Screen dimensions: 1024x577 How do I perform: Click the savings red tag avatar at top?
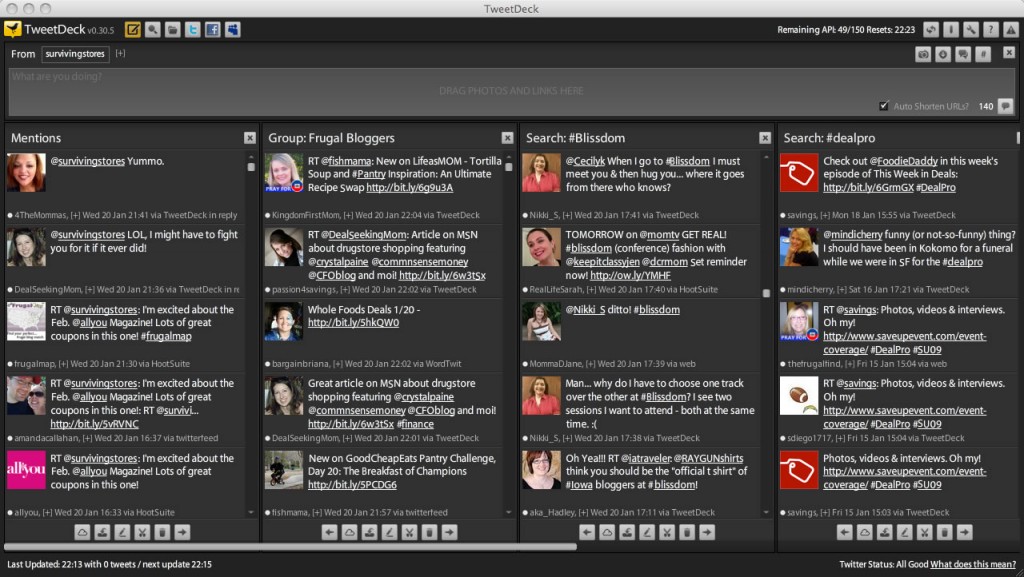click(799, 172)
